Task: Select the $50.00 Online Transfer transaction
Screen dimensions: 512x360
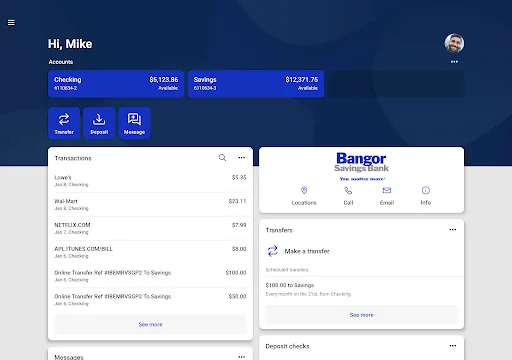Action: tap(150, 300)
